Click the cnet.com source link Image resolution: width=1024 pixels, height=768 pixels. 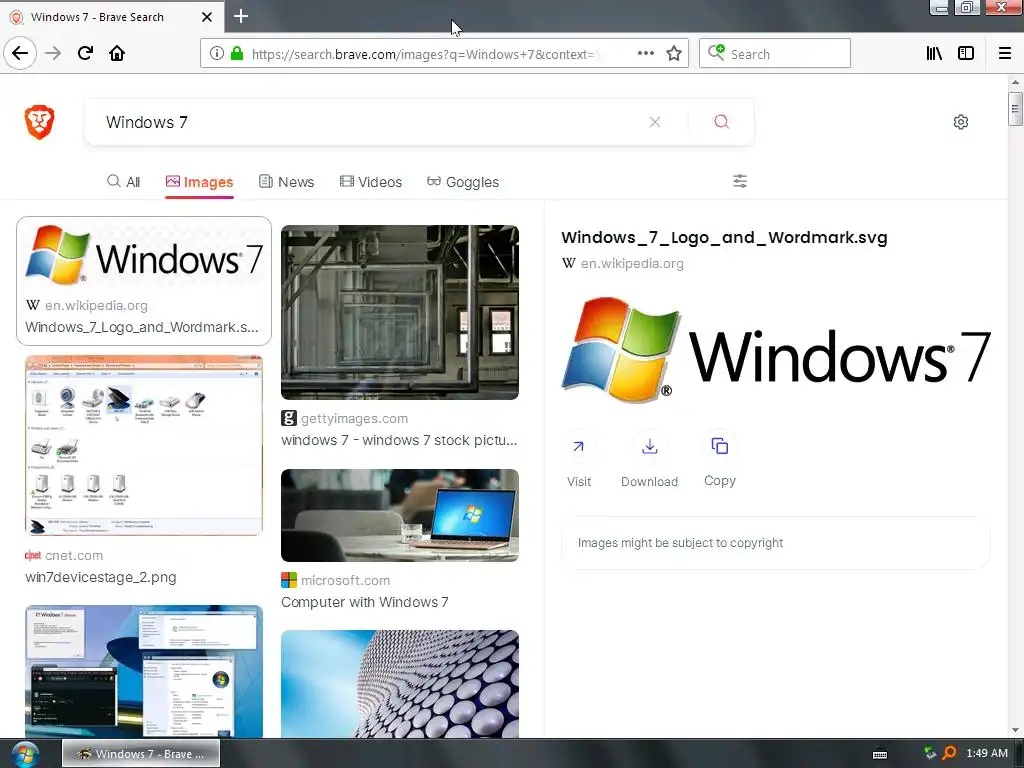pos(74,555)
